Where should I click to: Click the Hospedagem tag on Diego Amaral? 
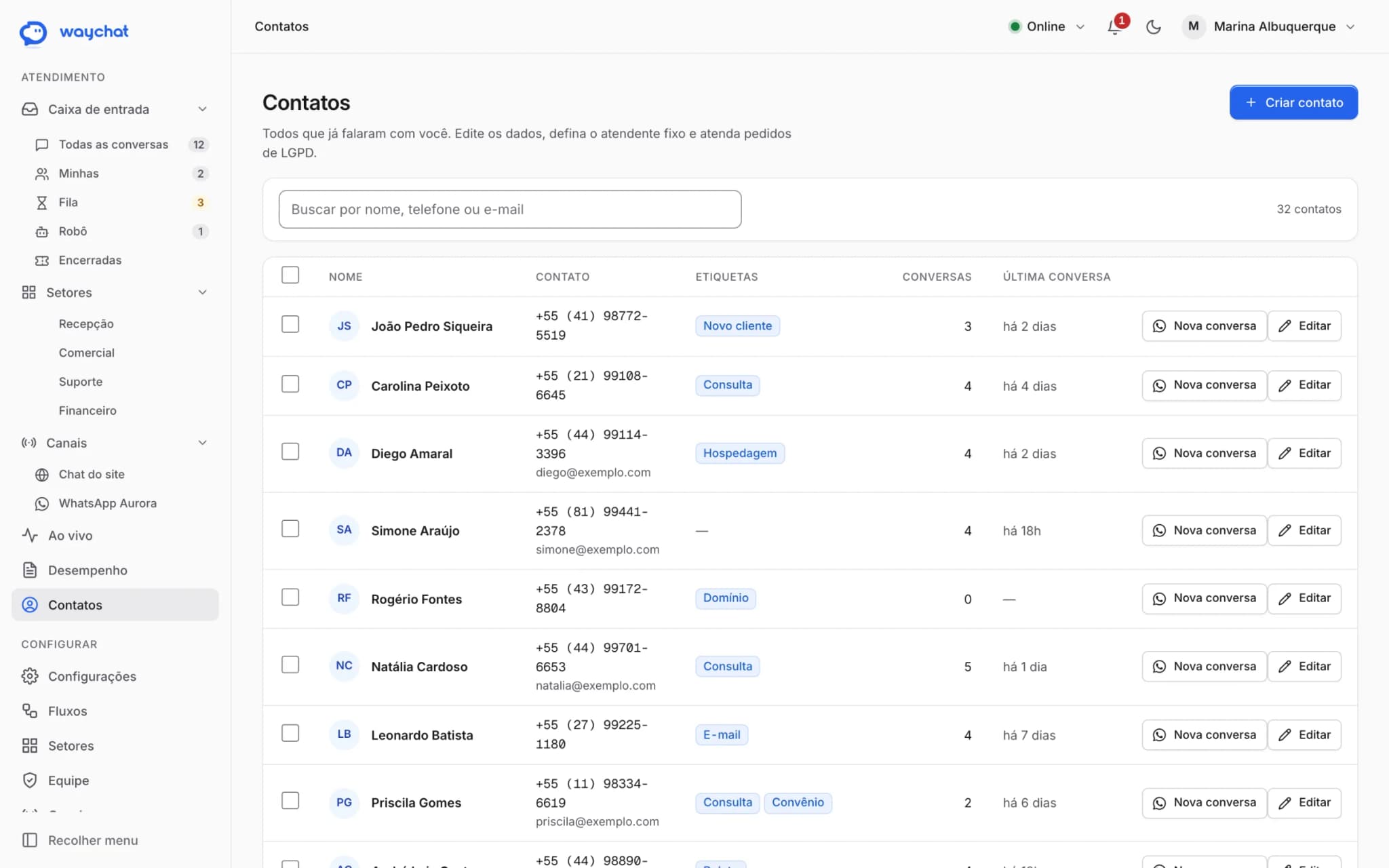click(740, 453)
